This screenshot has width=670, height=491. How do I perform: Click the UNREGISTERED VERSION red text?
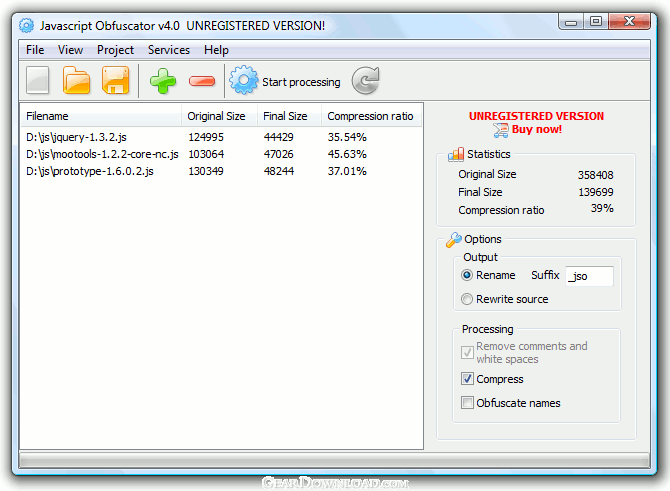coord(536,116)
